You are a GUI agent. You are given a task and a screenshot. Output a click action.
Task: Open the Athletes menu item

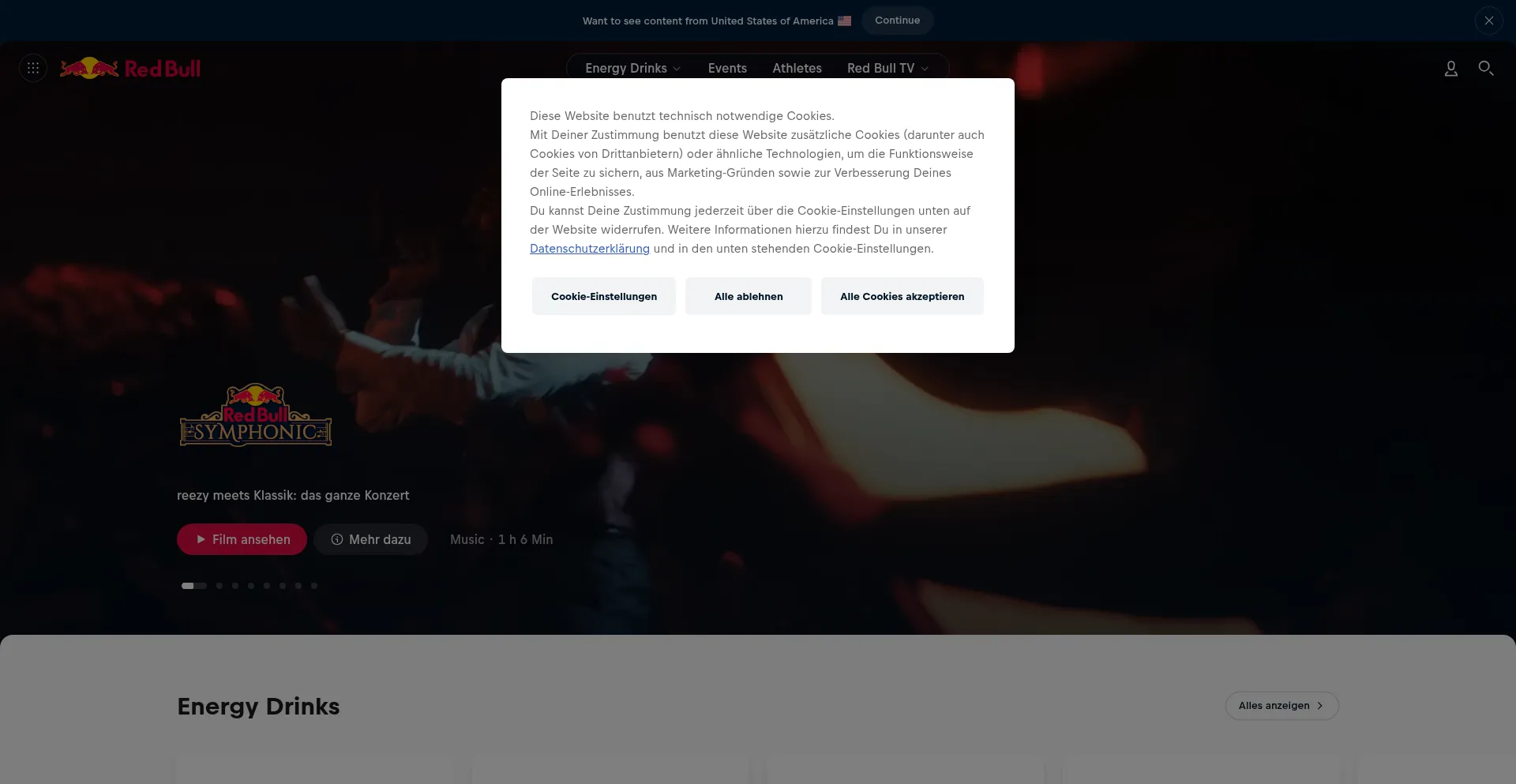click(797, 69)
